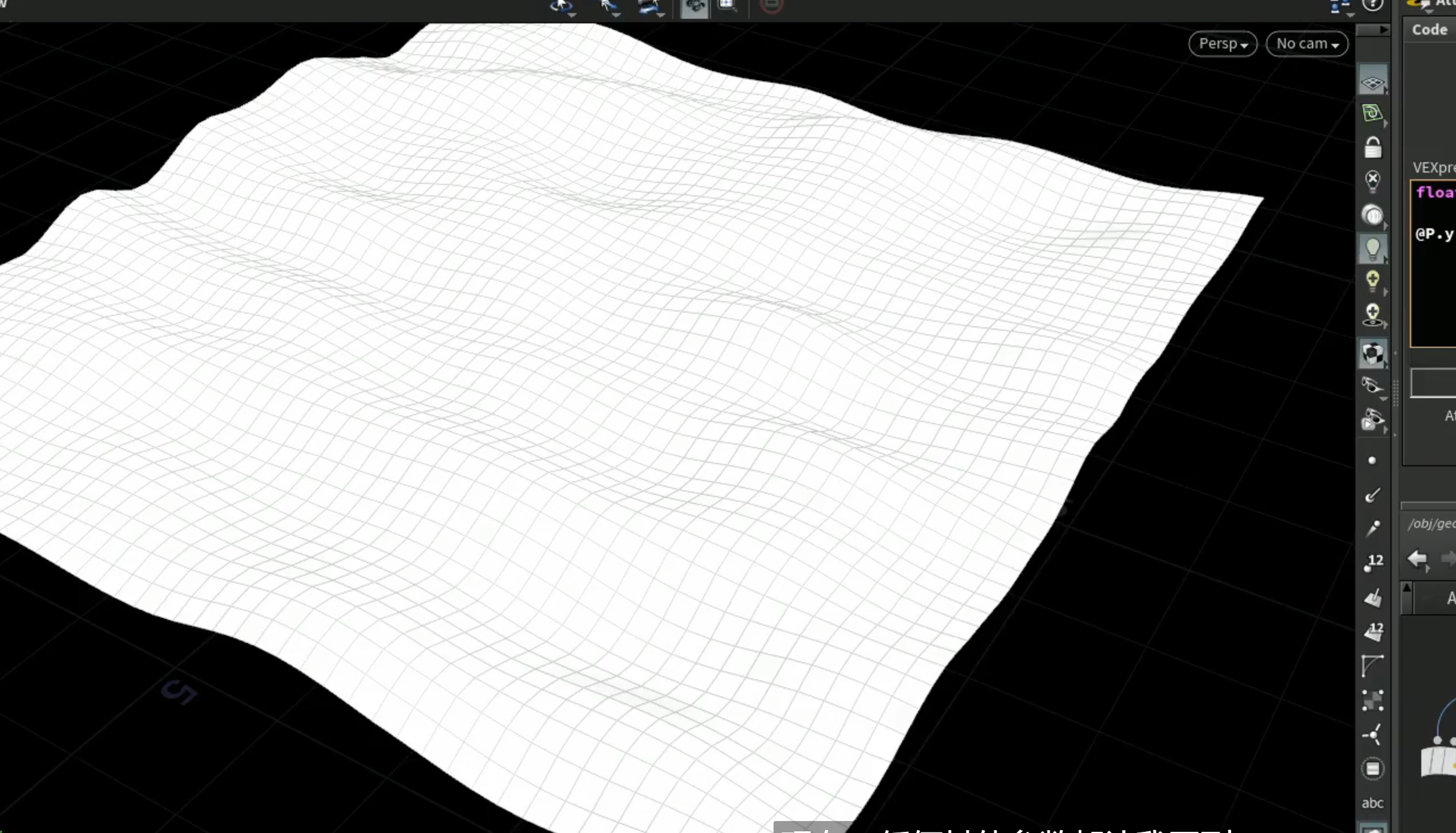
Task: Open the Persp viewport dropdown
Action: point(1223,43)
